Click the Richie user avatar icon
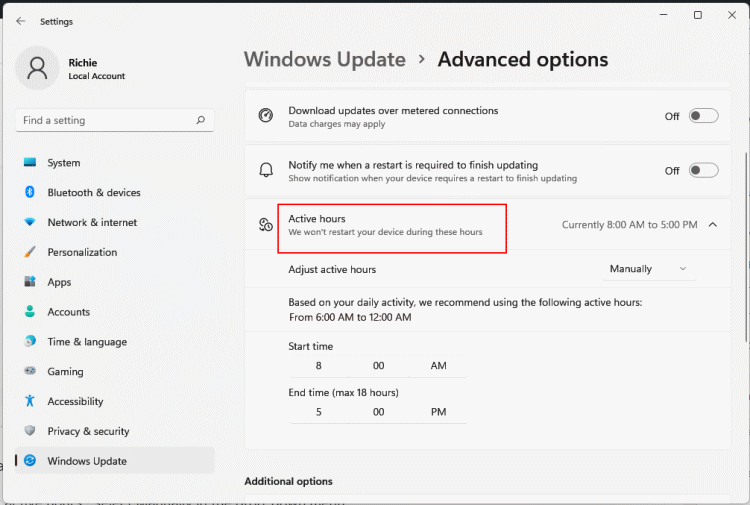This screenshot has width=750, height=505. [x=37, y=68]
